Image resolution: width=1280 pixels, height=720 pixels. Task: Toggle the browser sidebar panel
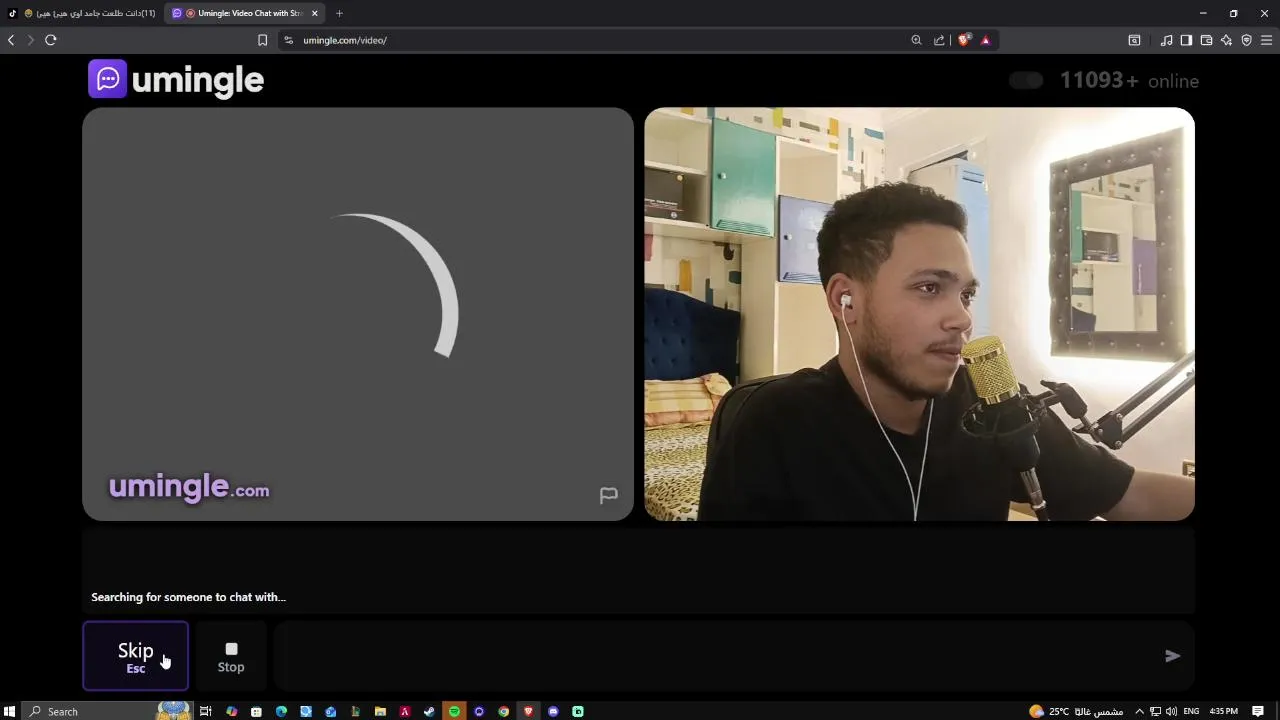1186,40
